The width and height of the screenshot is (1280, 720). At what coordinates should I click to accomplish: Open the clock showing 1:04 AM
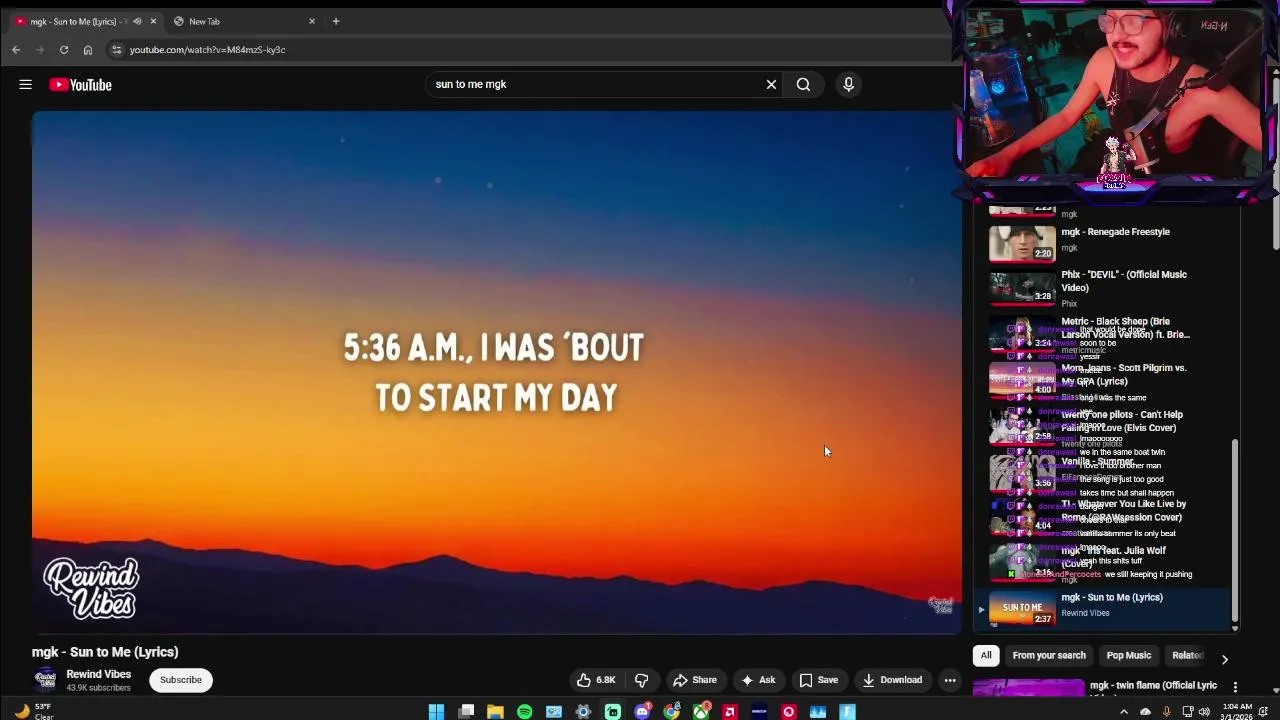[1236, 711]
